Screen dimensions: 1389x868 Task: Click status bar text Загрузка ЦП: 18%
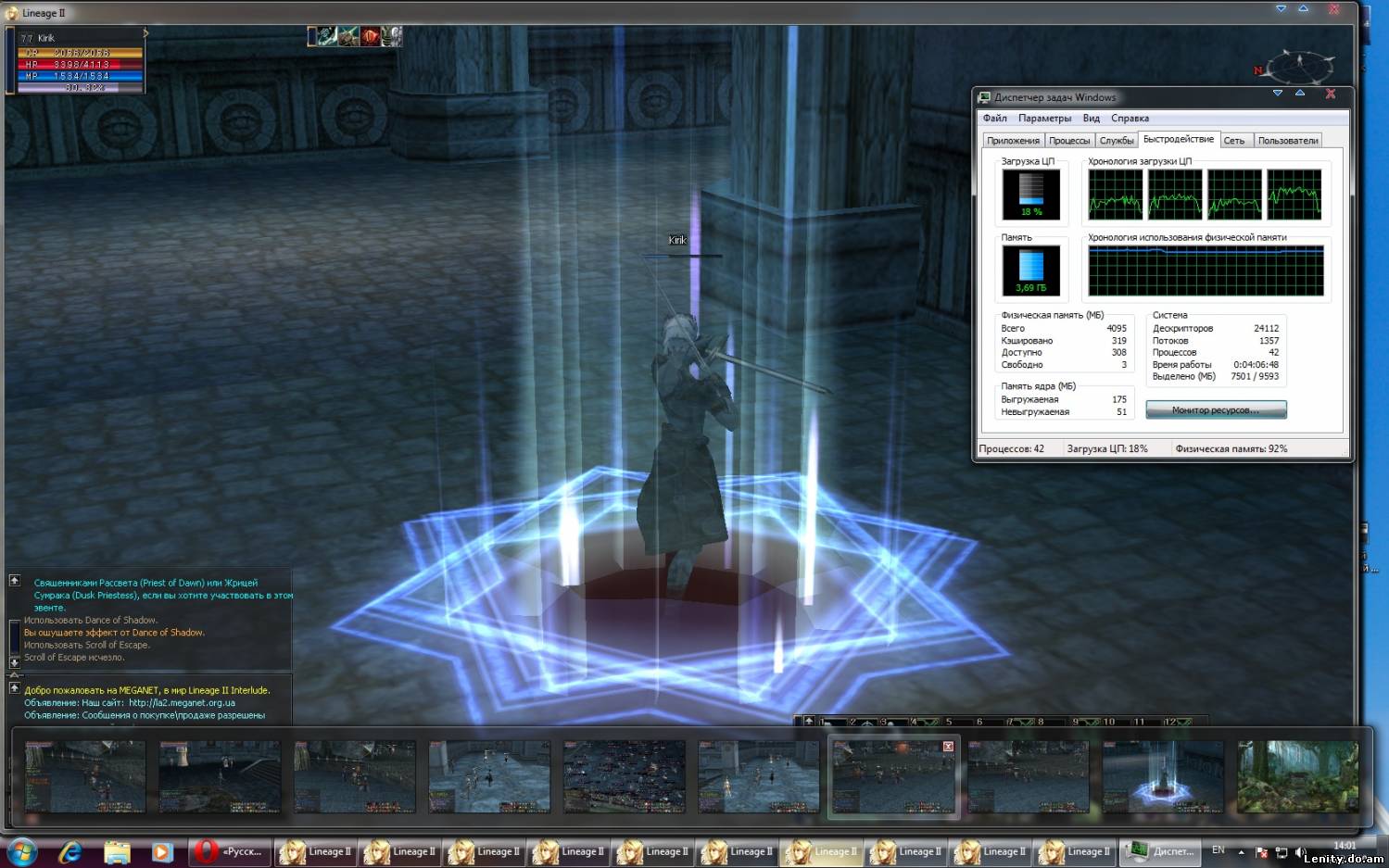coord(1107,448)
